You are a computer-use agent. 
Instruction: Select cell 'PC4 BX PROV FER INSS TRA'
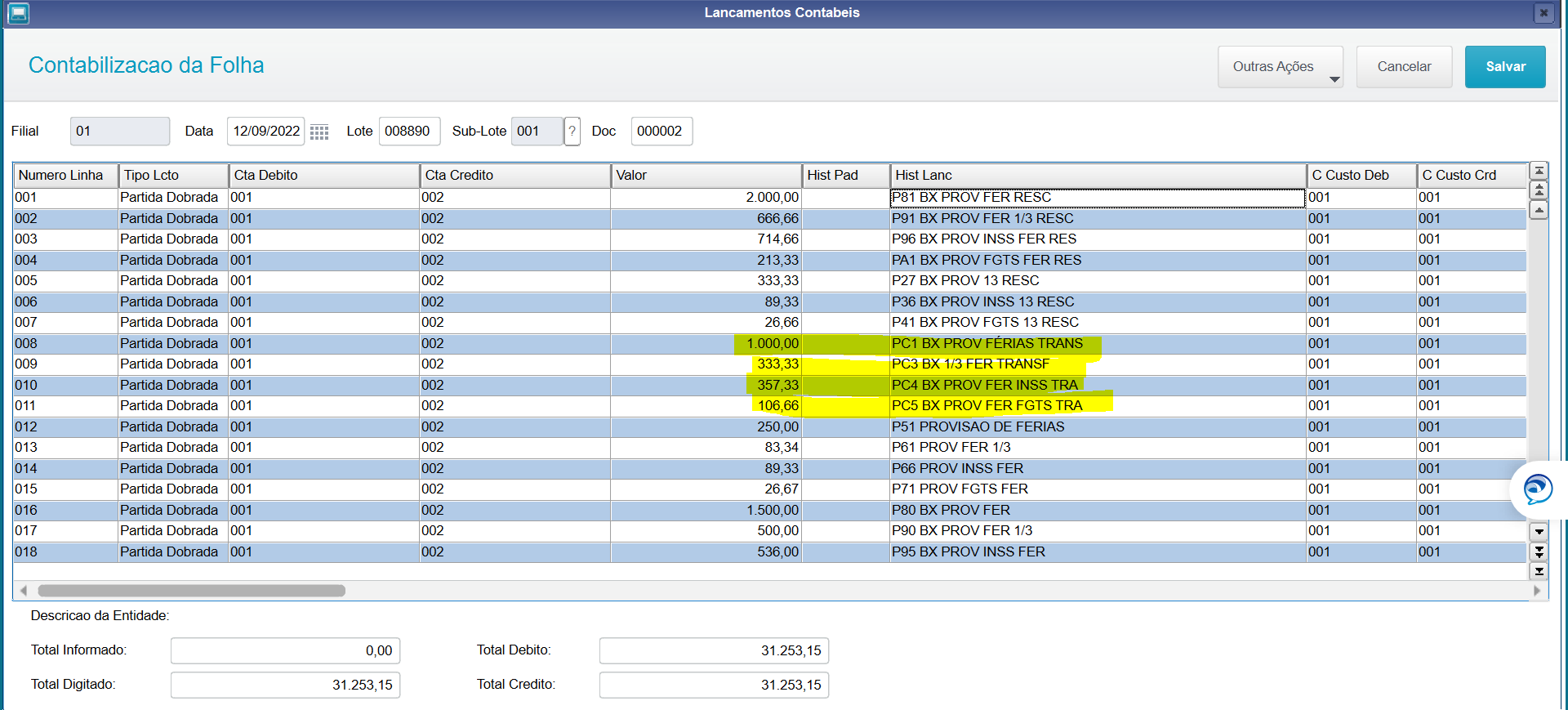click(1098, 386)
